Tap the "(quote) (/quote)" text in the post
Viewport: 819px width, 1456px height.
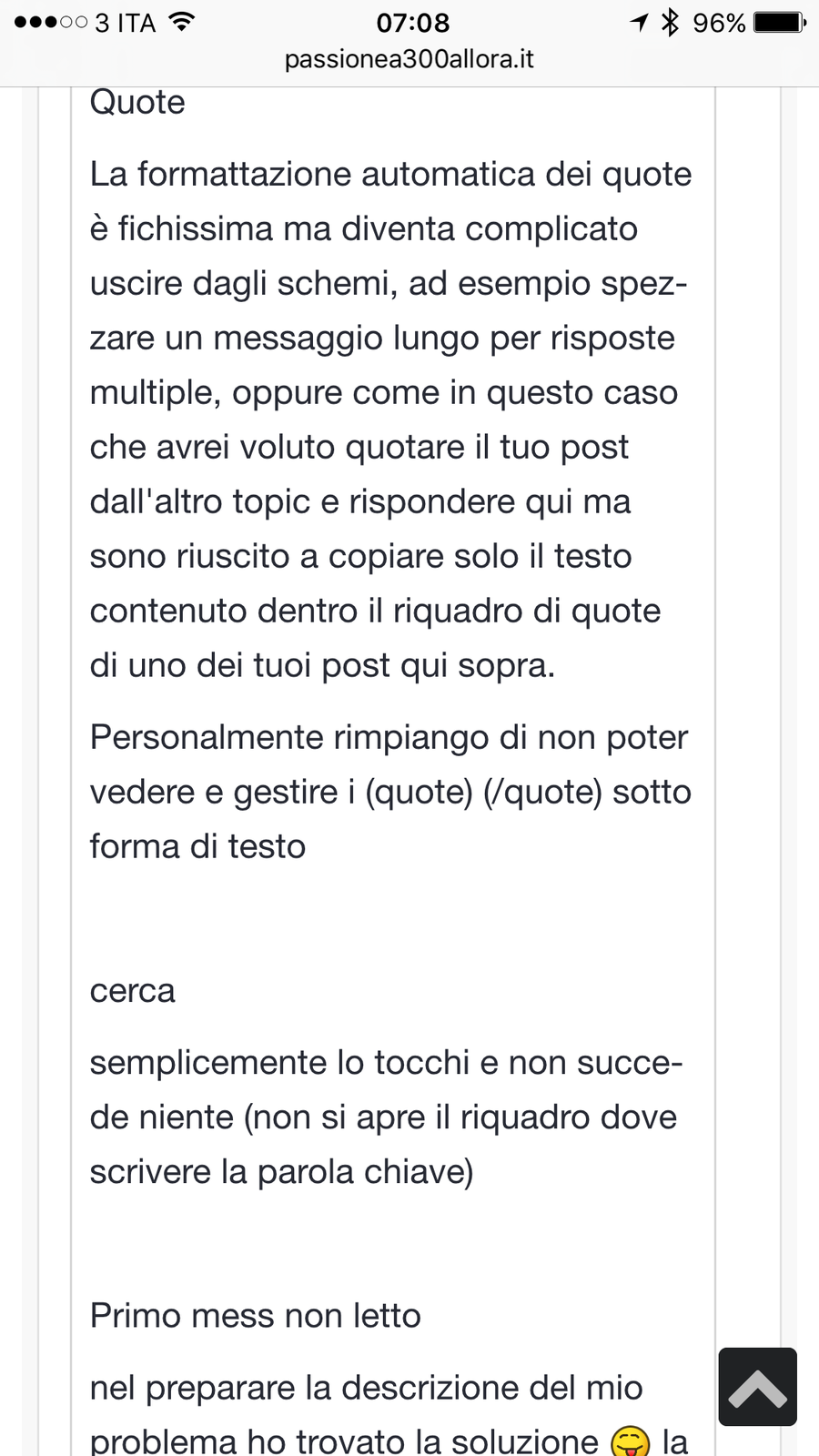484,792
